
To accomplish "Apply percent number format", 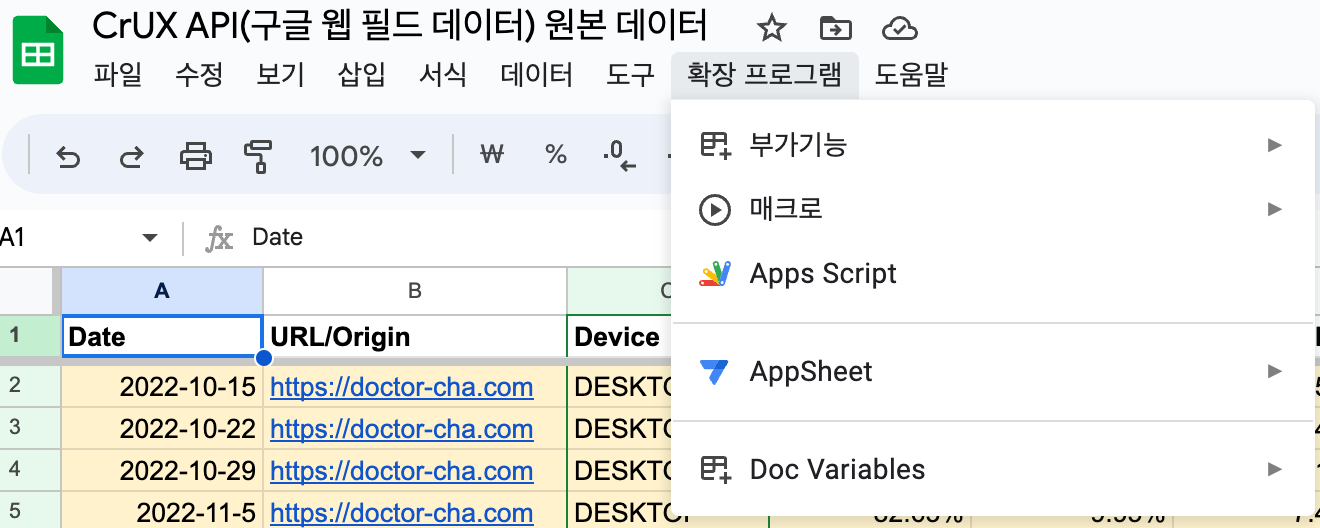I will click(556, 155).
